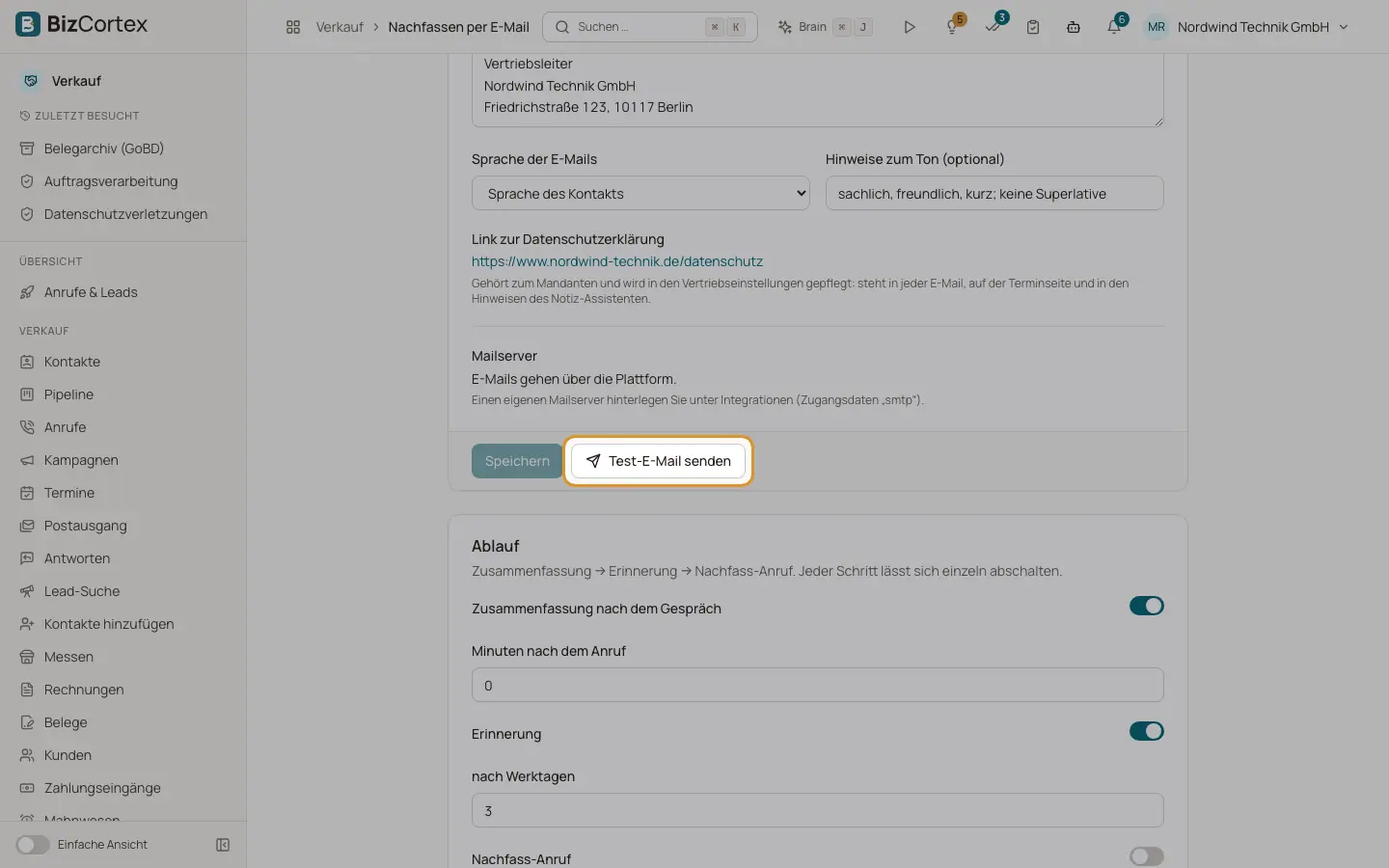Viewport: 1389px width, 868px height.
Task: Click the Lead-Suche telescope icon
Action: [27, 591]
